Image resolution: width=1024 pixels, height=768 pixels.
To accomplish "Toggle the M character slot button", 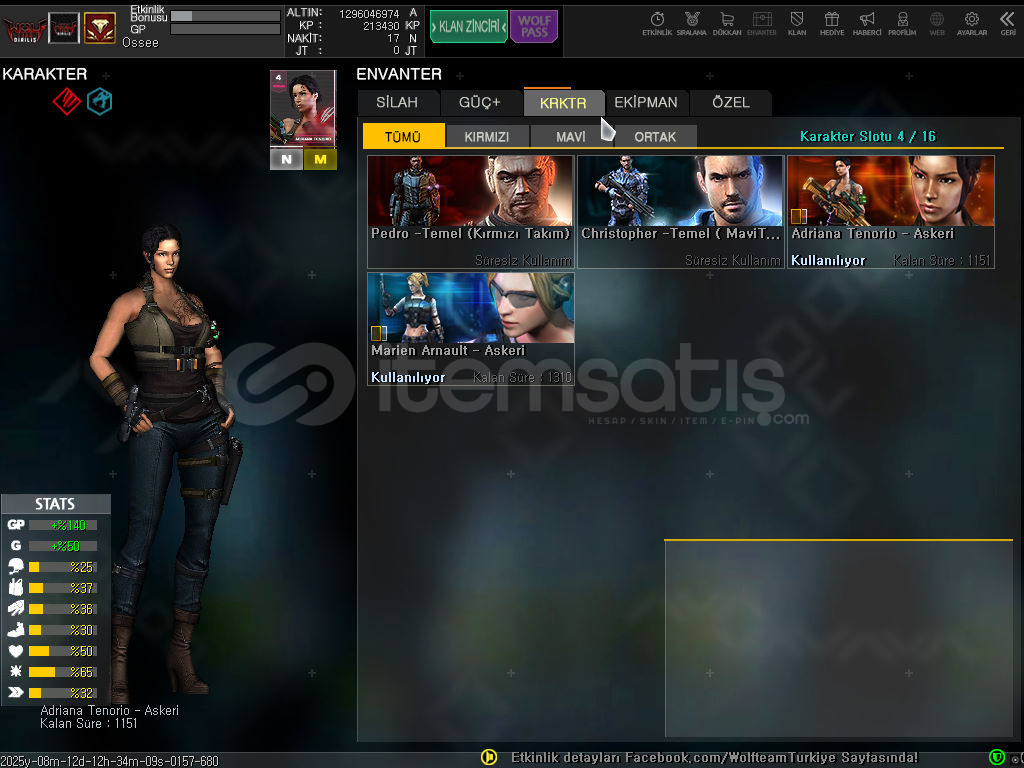I will point(320,159).
